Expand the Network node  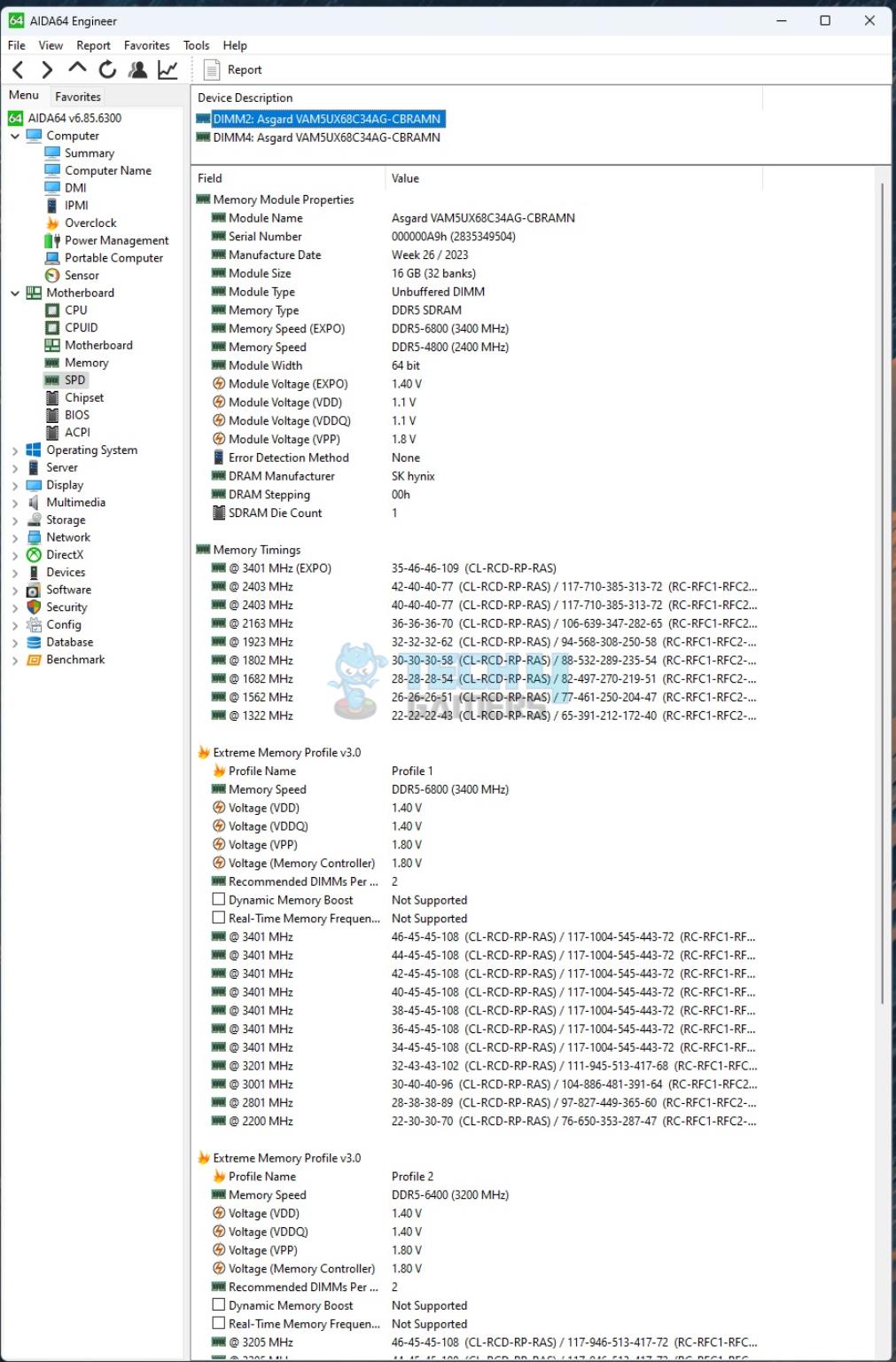(x=15, y=537)
